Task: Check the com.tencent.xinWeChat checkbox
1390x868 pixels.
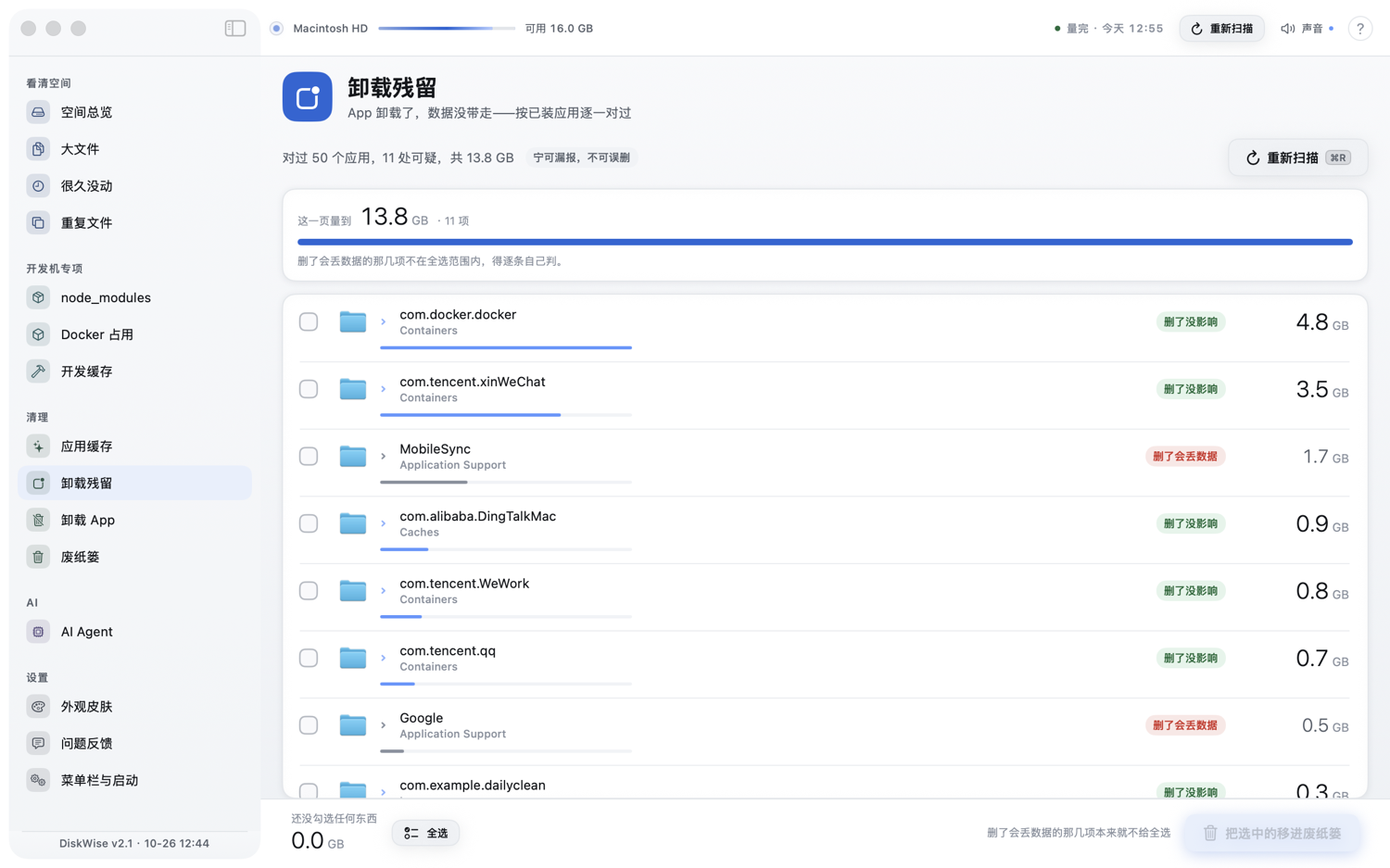Action: click(x=309, y=389)
